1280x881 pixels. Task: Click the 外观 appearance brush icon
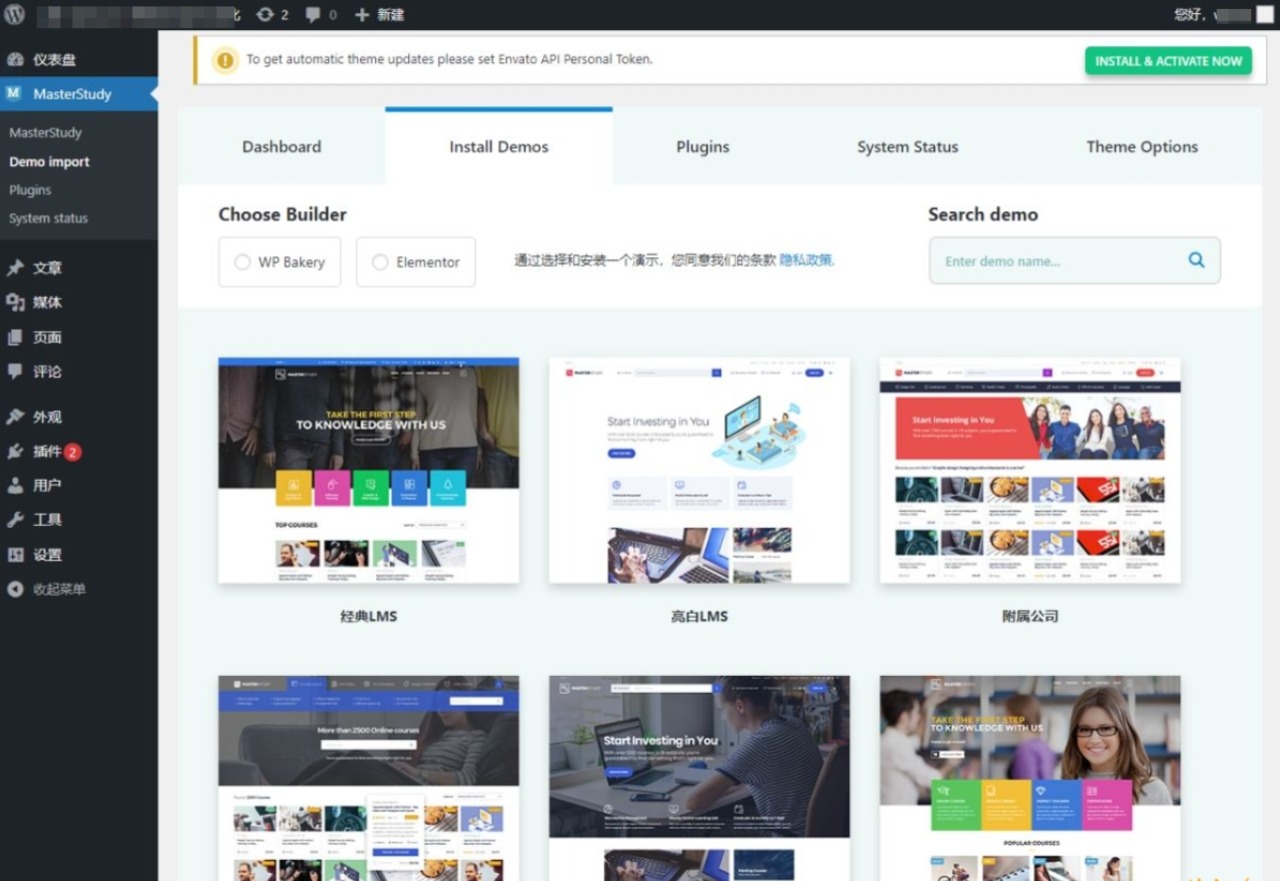point(15,417)
